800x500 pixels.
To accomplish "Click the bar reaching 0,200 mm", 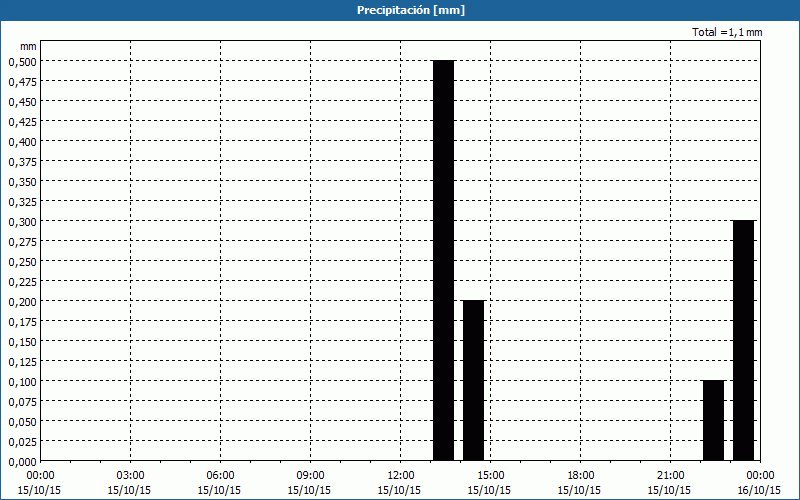I will 473,381.
